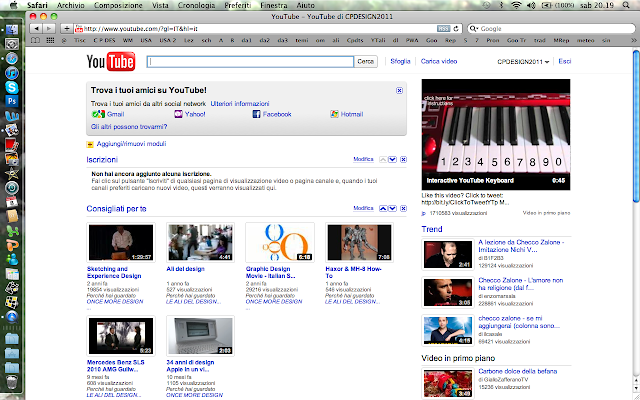
Task: Play Interactive YouTube Keyboard video
Action: [x=496, y=134]
